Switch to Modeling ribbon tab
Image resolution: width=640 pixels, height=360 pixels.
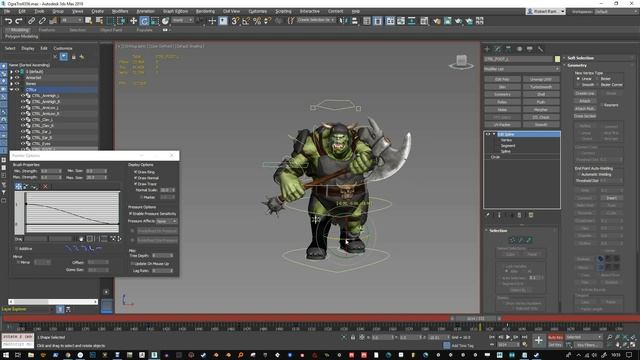click(19, 30)
